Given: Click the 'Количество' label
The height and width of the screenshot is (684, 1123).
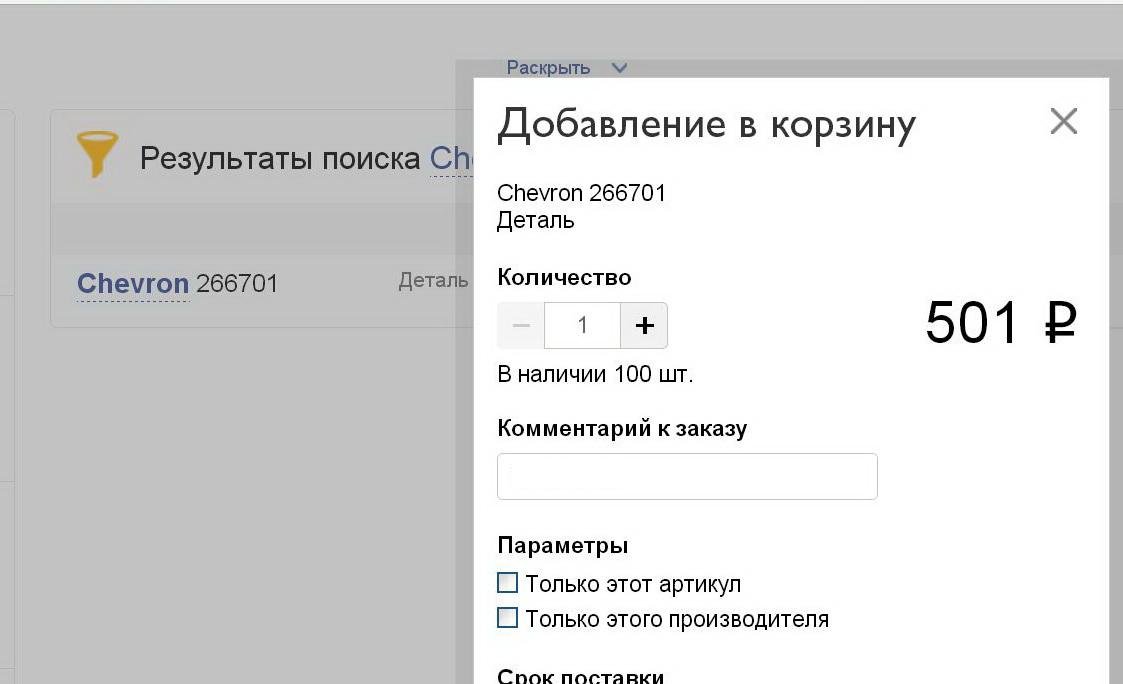Looking at the screenshot, I should pos(564,277).
